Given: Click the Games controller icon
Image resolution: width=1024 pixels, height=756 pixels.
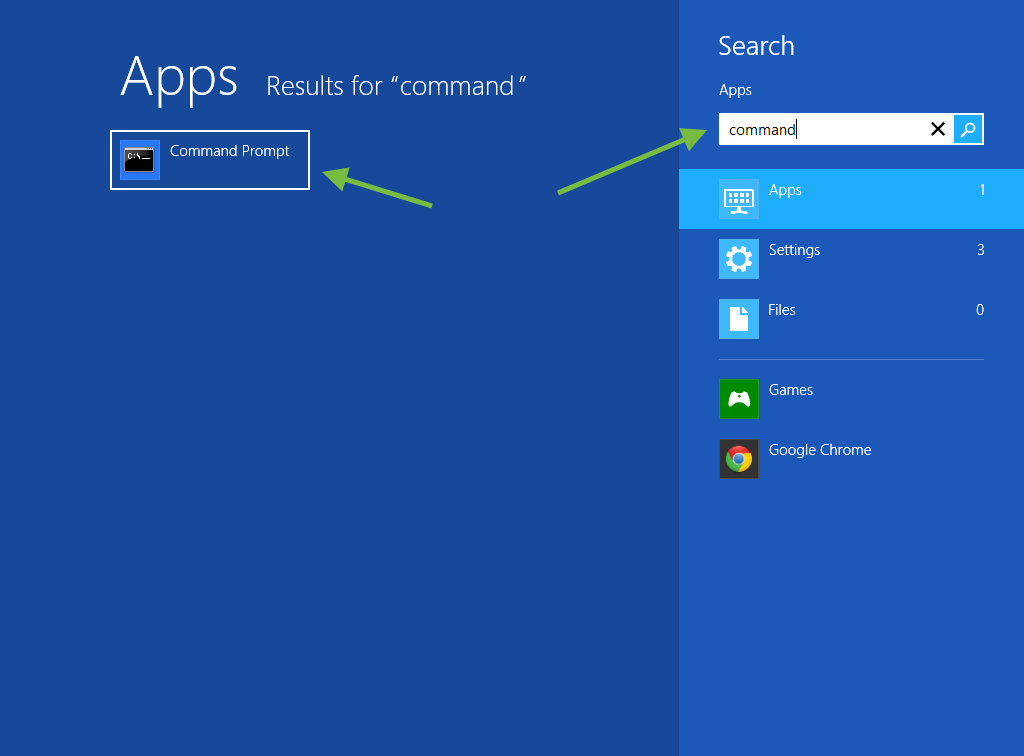Looking at the screenshot, I should coord(739,399).
